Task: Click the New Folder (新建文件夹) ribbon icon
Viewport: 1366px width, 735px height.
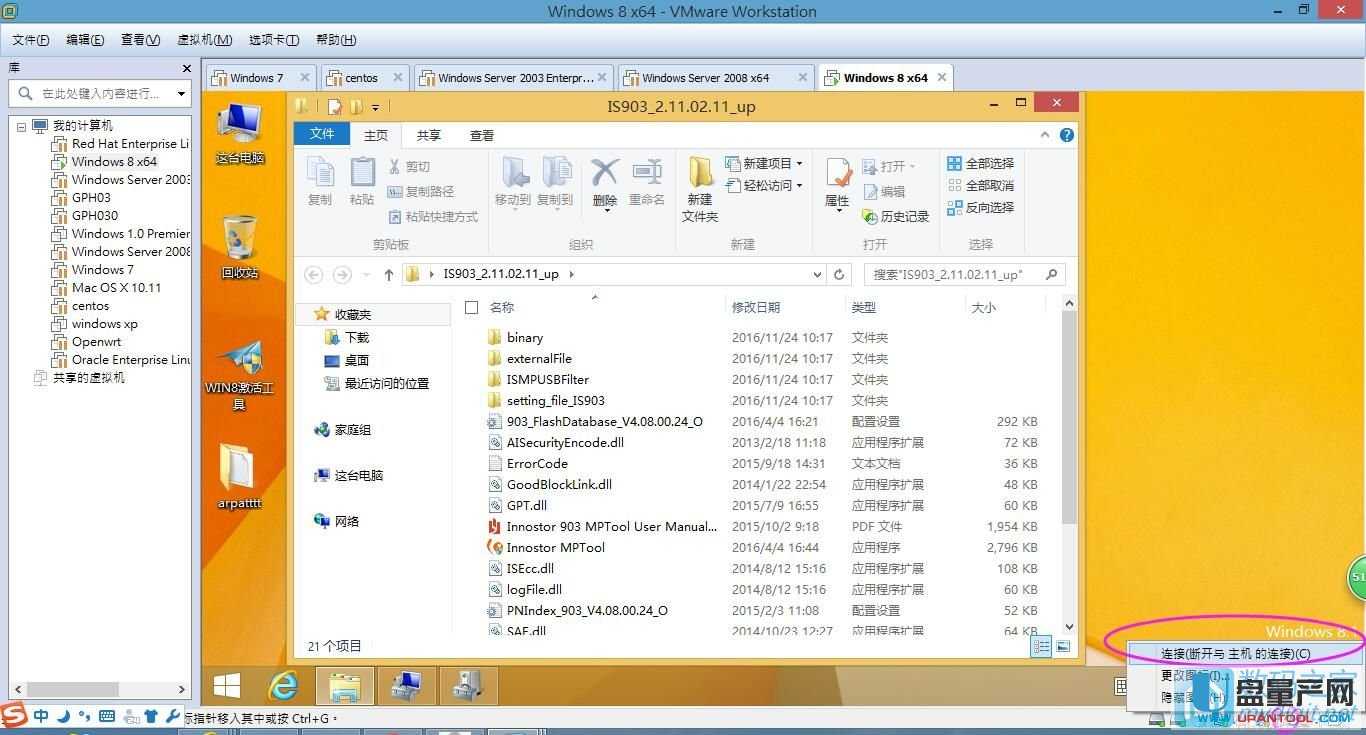Action: coord(700,189)
